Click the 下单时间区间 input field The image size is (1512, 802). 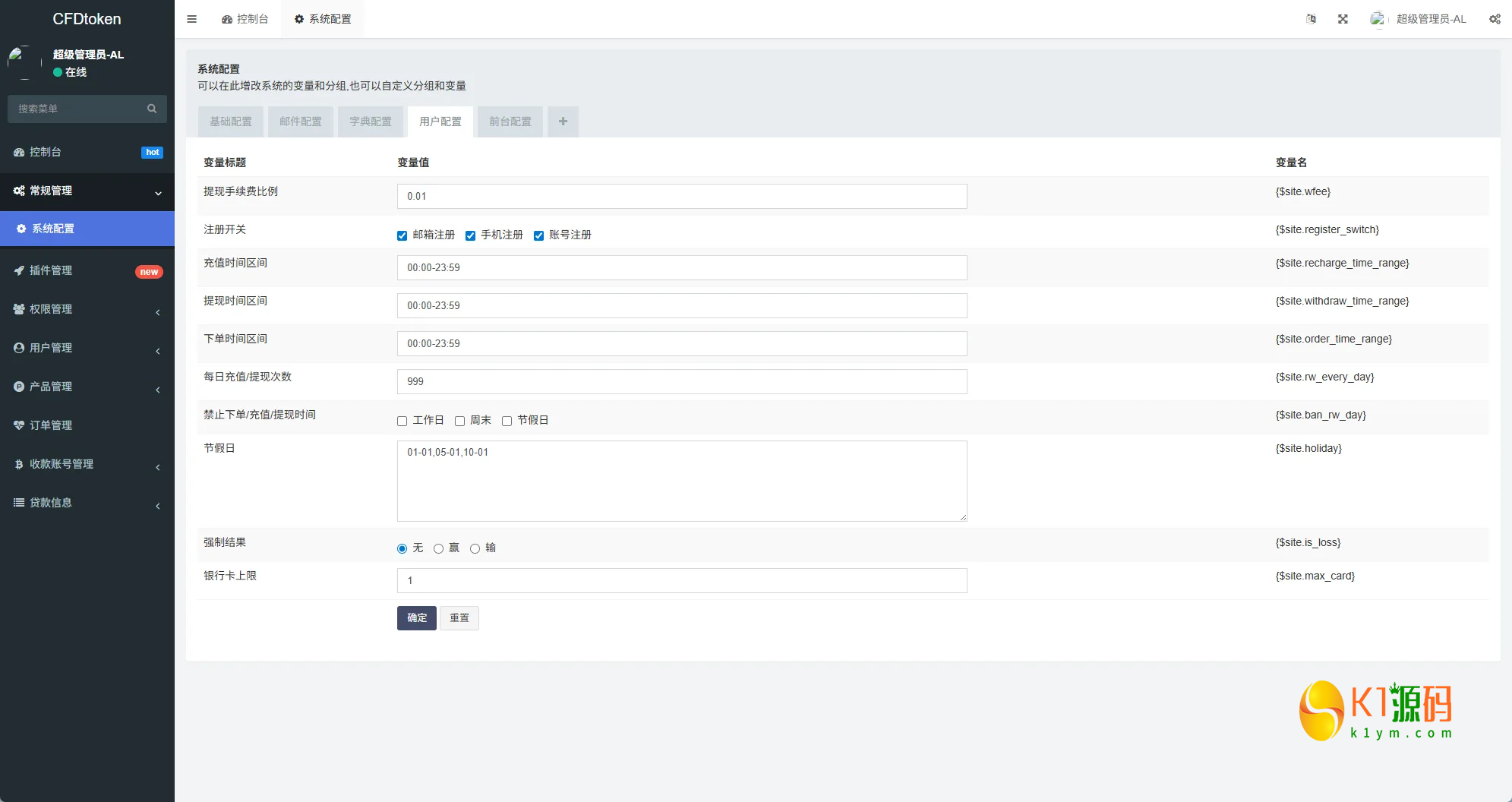click(x=682, y=343)
